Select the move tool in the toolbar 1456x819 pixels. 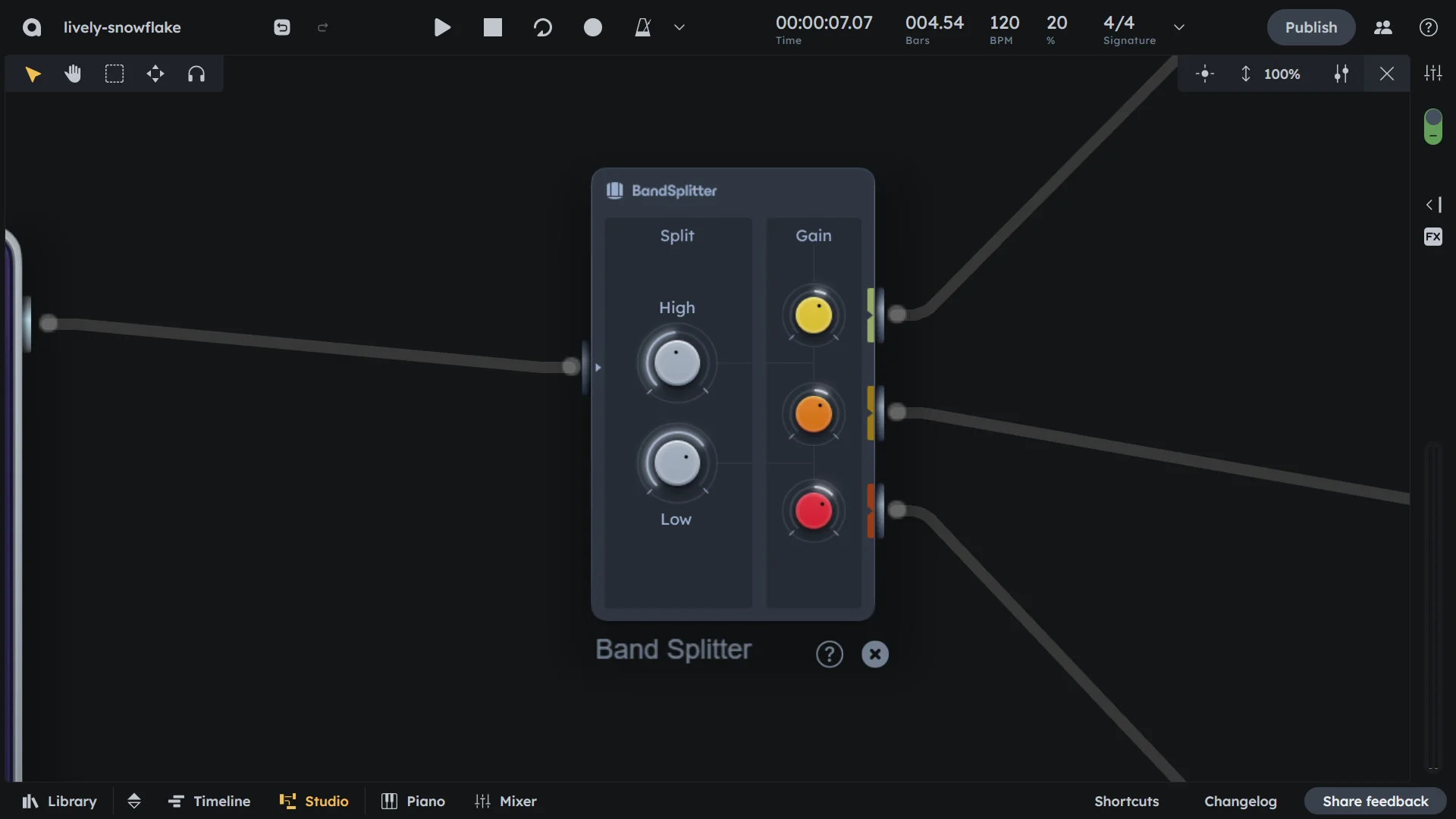(155, 74)
